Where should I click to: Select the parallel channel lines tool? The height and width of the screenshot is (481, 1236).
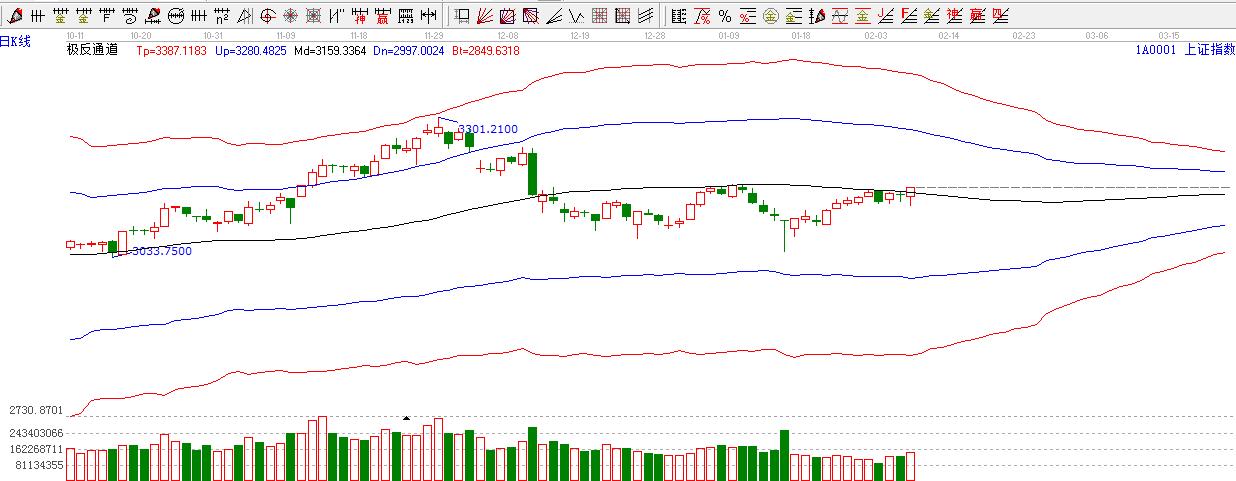[x=647, y=16]
